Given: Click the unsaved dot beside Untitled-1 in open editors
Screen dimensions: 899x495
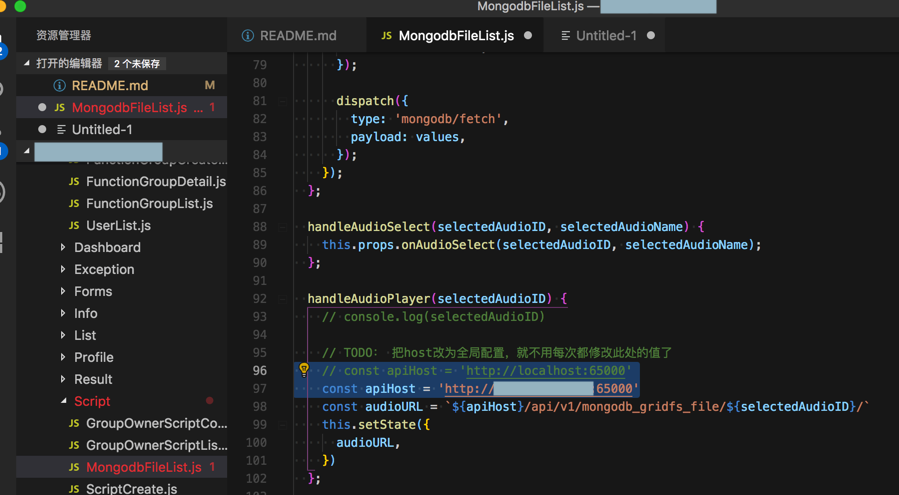Looking at the screenshot, I should (x=42, y=129).
